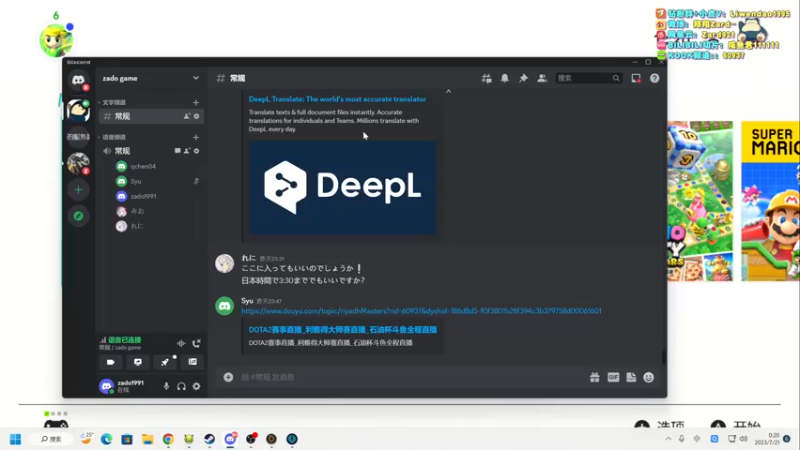Toggle headphone deafen
The image size is (800, 450).
[x=181, y=386]
